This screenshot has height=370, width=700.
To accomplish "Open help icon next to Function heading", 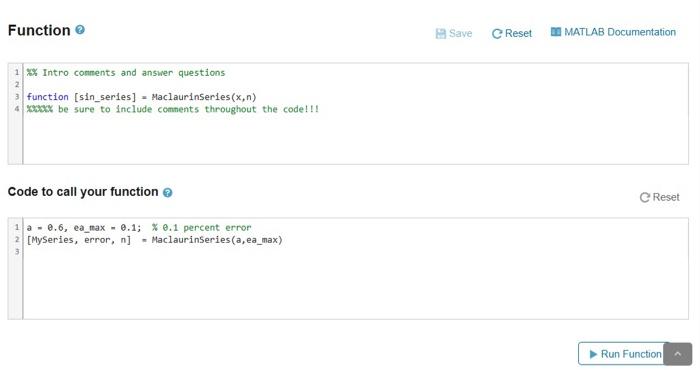I will click(x=80, y=30).
